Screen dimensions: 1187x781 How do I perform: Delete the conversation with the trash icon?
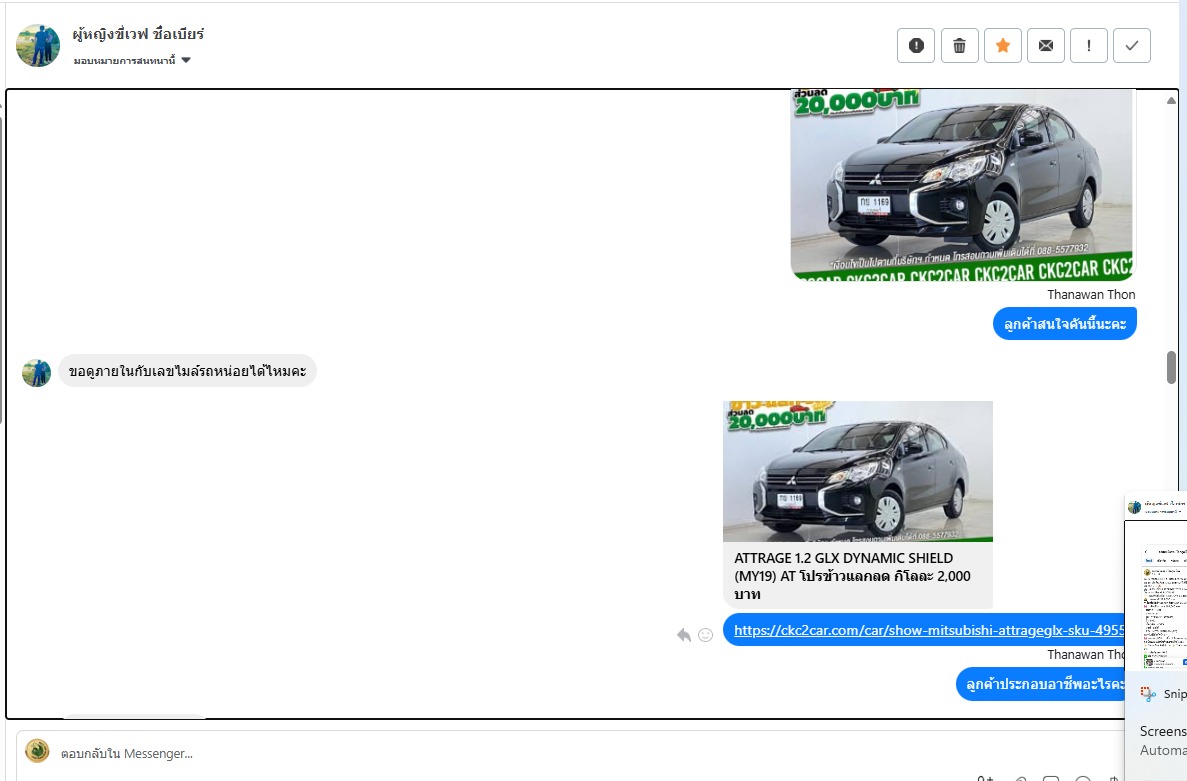coord(959,45)
